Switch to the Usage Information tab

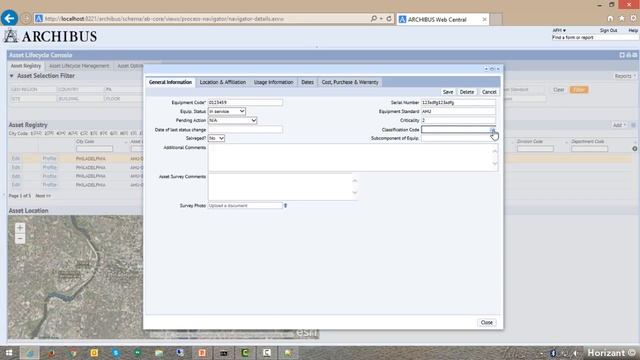click(273, 82)
